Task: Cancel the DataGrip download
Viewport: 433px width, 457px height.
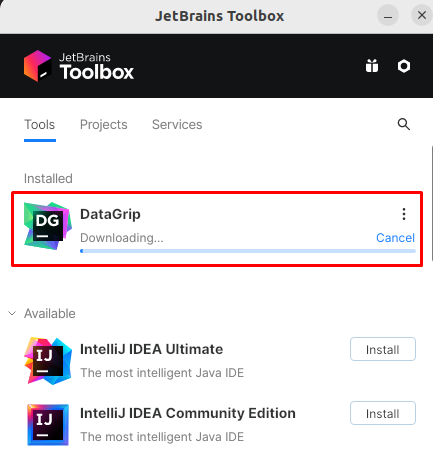Action: (x=395, y=238)
